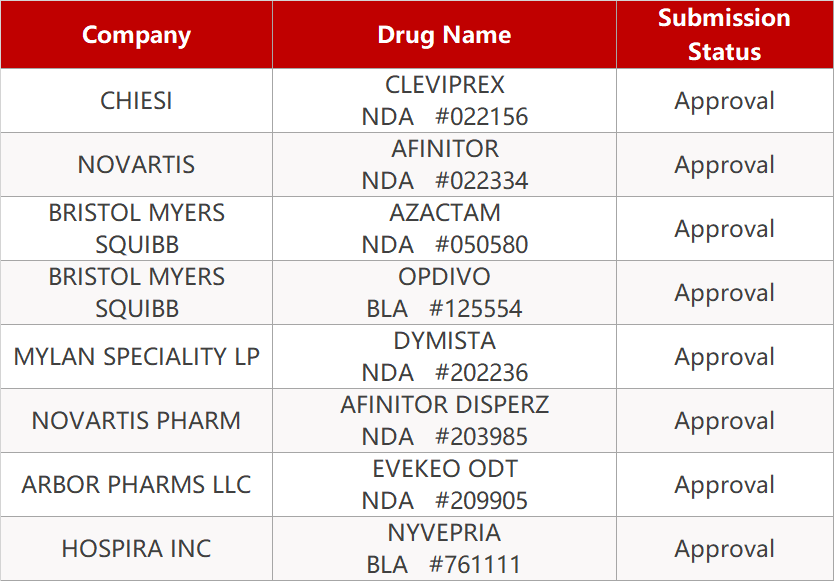Click the MYLAN SPECIALITY LP cell
Image resolution: width=834 pixels, height=581 pixels.
click(x=136, y=357)
